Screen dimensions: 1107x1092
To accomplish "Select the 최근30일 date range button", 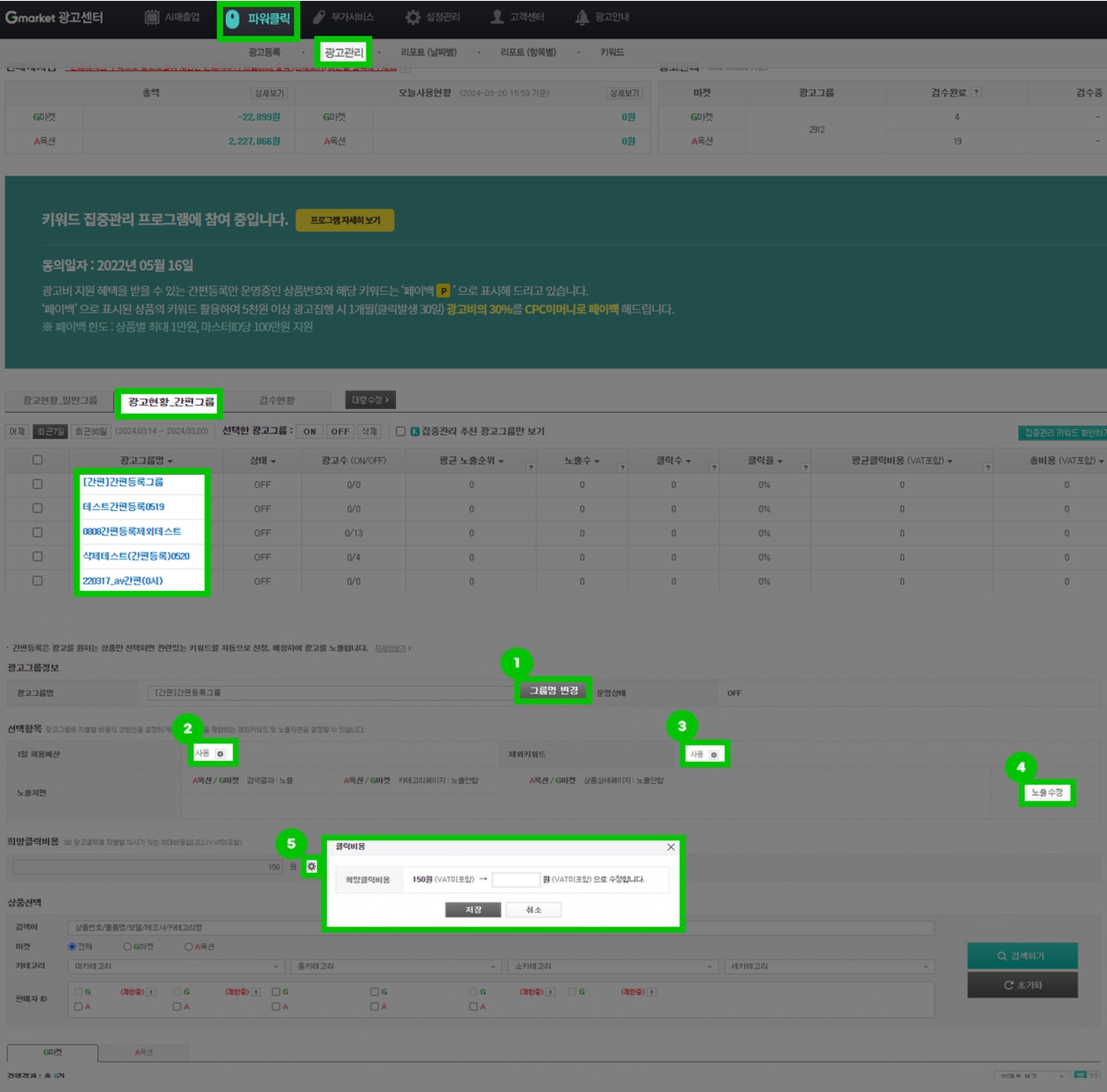I will [91, 431].
